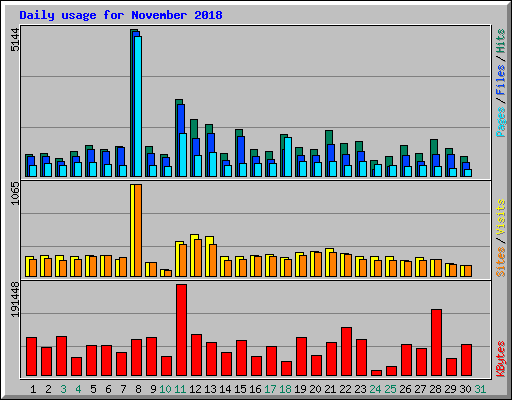Click the Hits axis label

coord(500,41)
